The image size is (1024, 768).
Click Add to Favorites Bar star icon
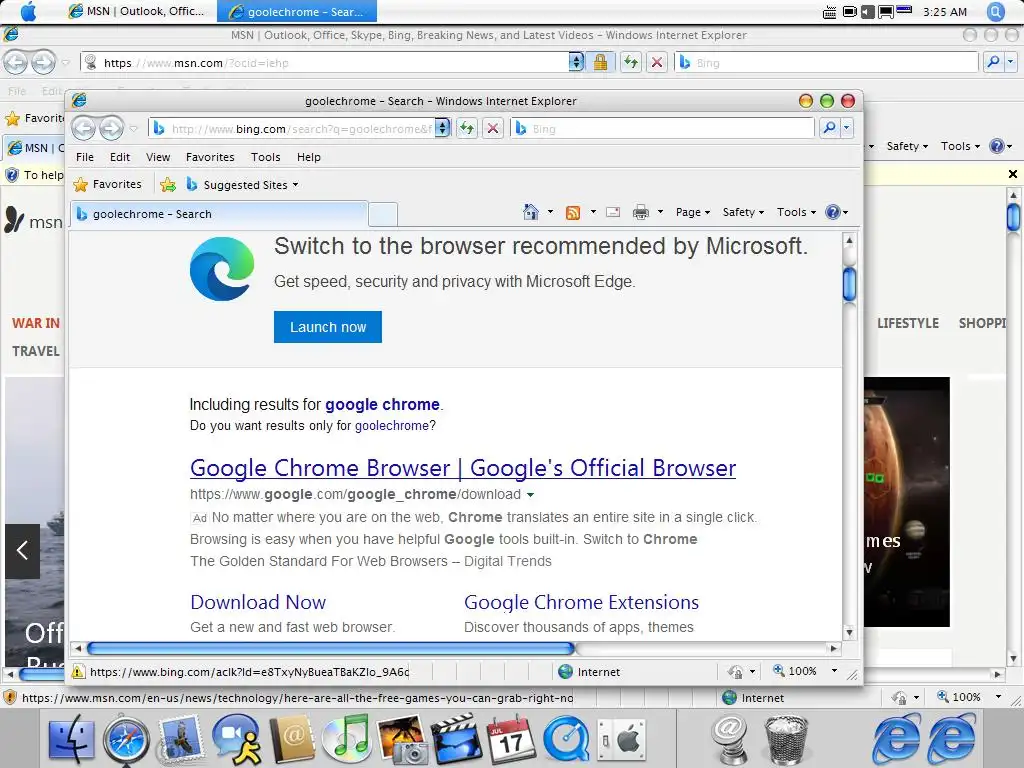point(168,185)
